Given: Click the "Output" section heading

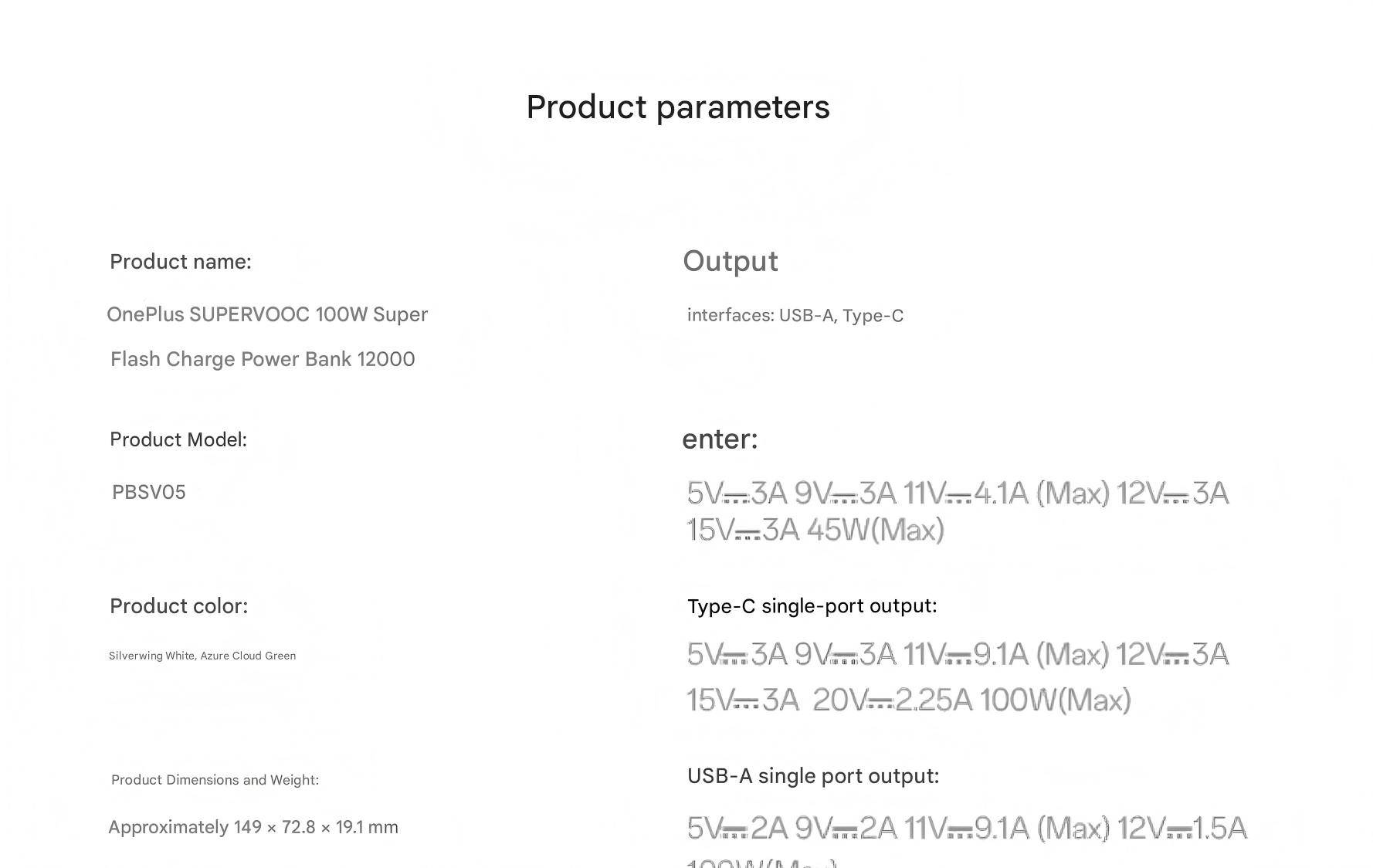Looking at the screenshot, I should point(731,262).
